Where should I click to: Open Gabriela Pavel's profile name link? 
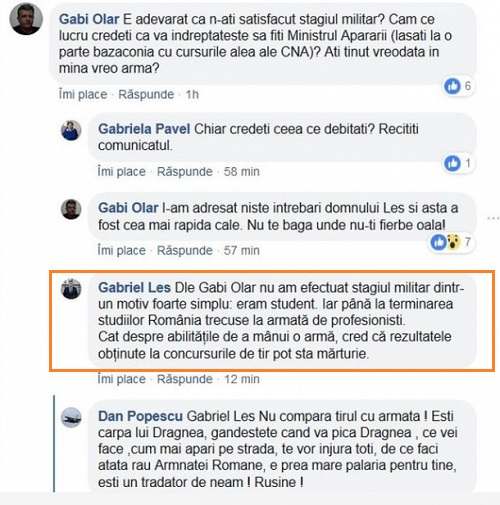(x=144, y=129)
